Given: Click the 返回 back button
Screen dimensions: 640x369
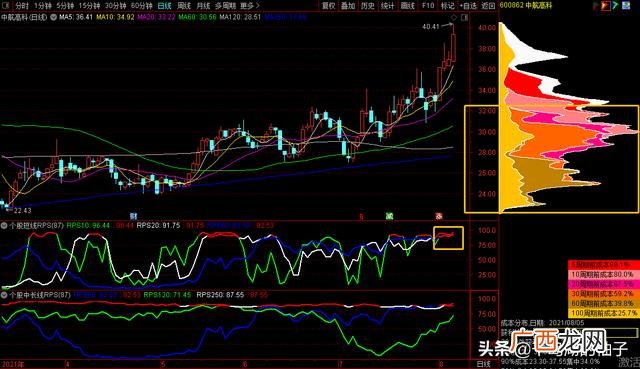Looking at the screenshot, I should [x=488, y=6].
